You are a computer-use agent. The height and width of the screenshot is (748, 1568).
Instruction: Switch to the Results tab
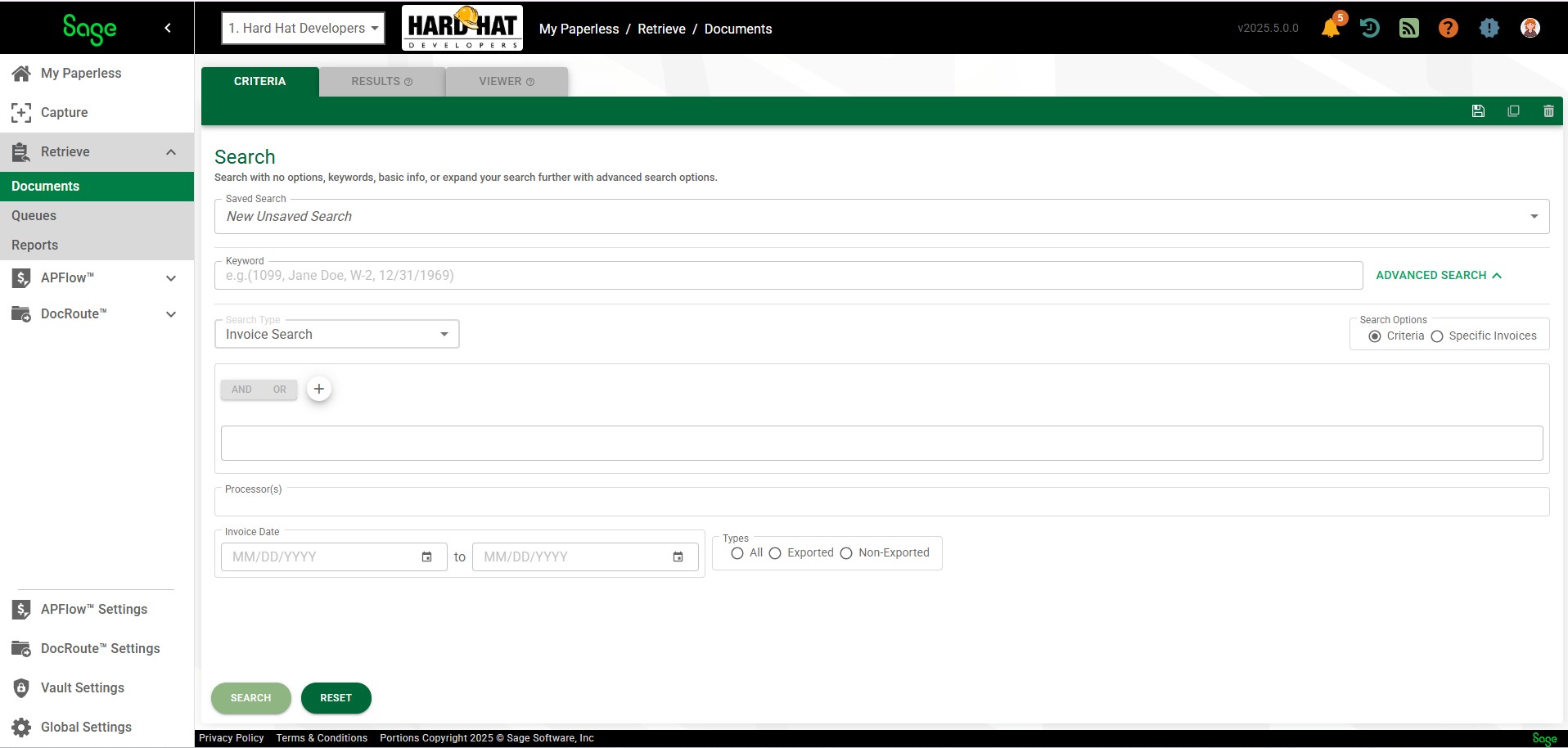click(381, 82)
